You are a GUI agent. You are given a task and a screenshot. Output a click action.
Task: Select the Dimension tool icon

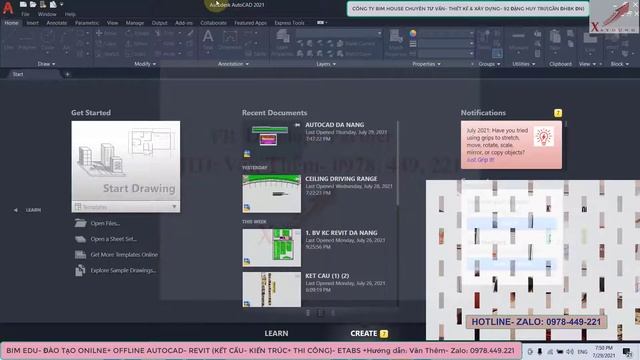coord(230,37)
